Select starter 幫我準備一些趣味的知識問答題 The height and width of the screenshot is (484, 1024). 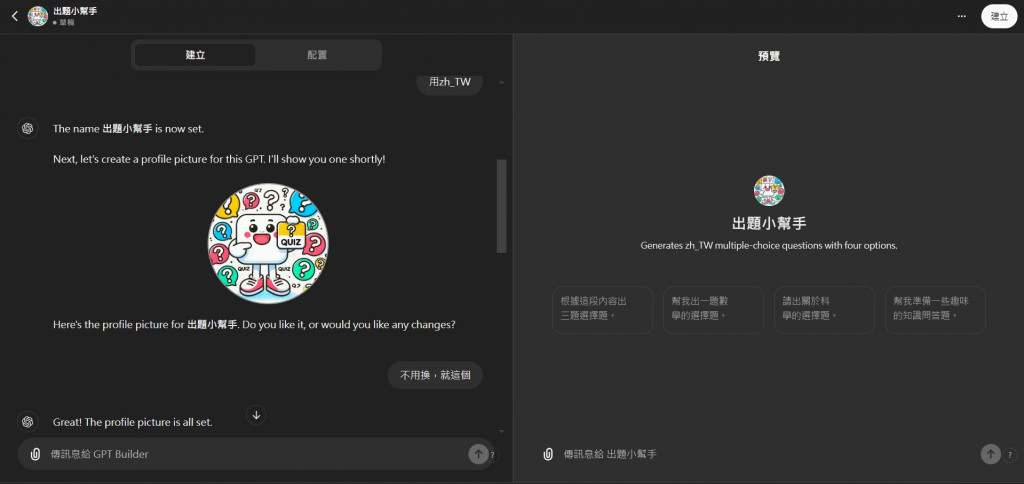coord(935,310)
